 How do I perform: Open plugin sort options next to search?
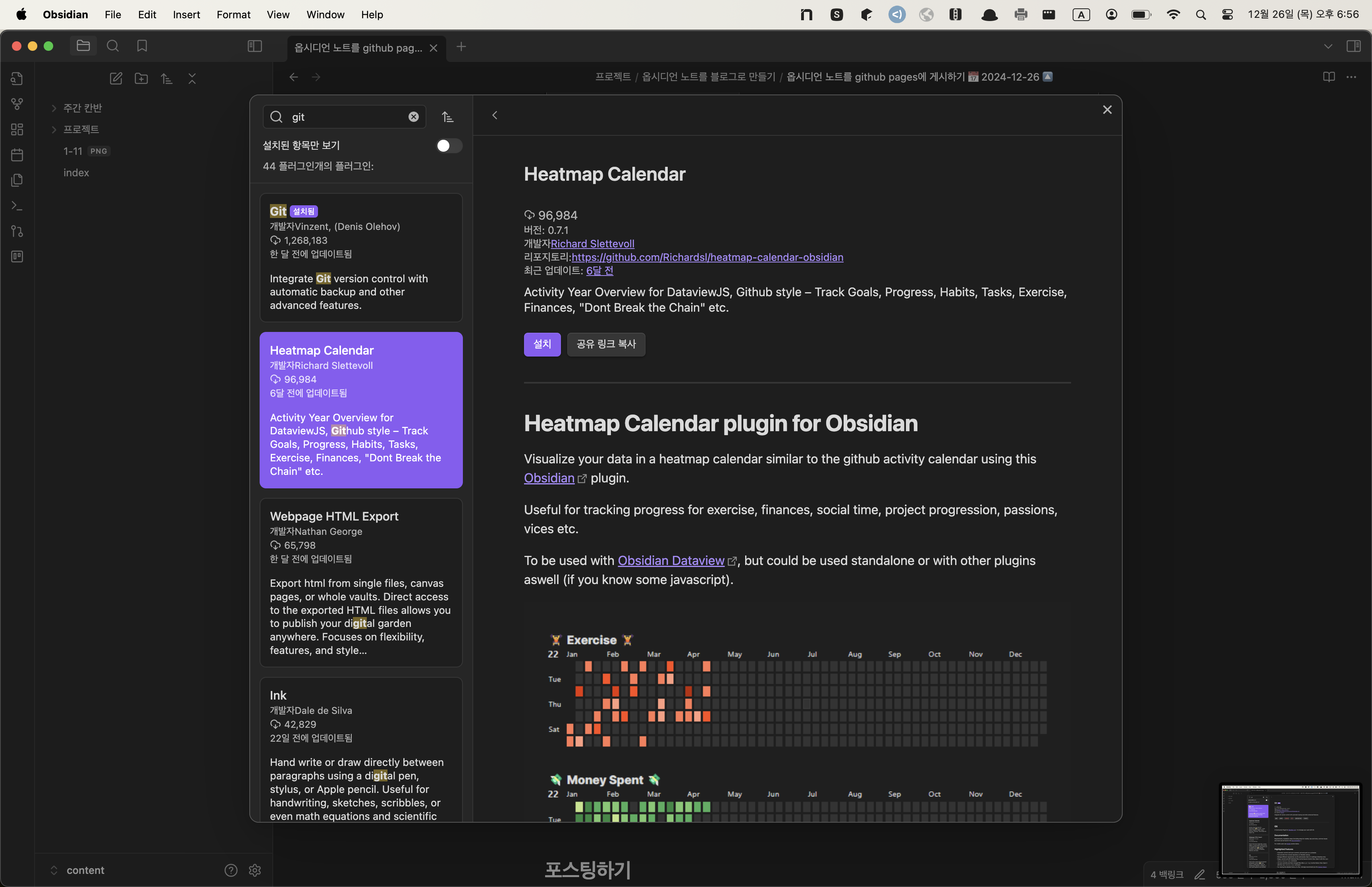[447, 117]
